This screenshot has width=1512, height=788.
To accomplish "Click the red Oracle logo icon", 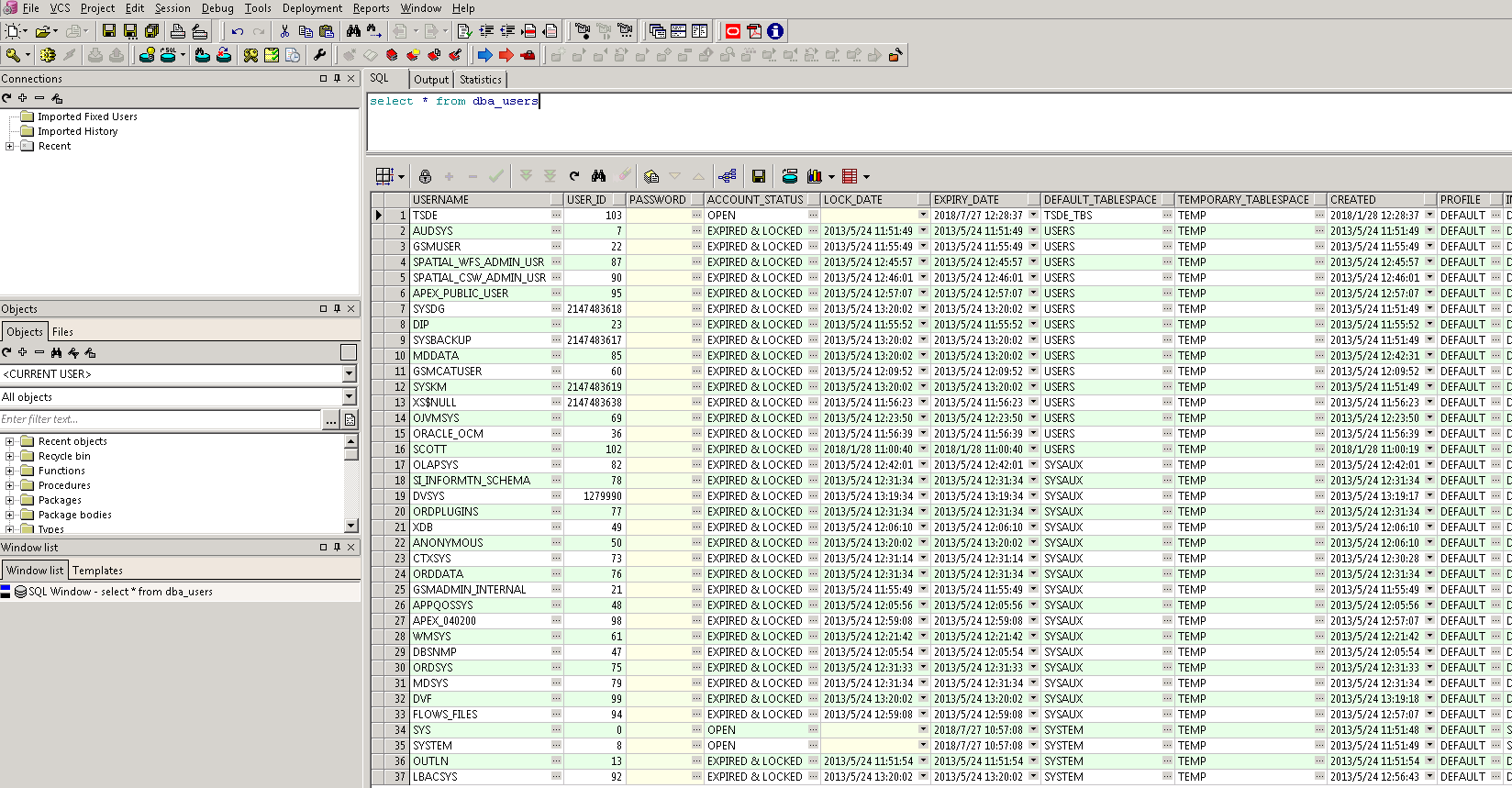I will point(732,31).
